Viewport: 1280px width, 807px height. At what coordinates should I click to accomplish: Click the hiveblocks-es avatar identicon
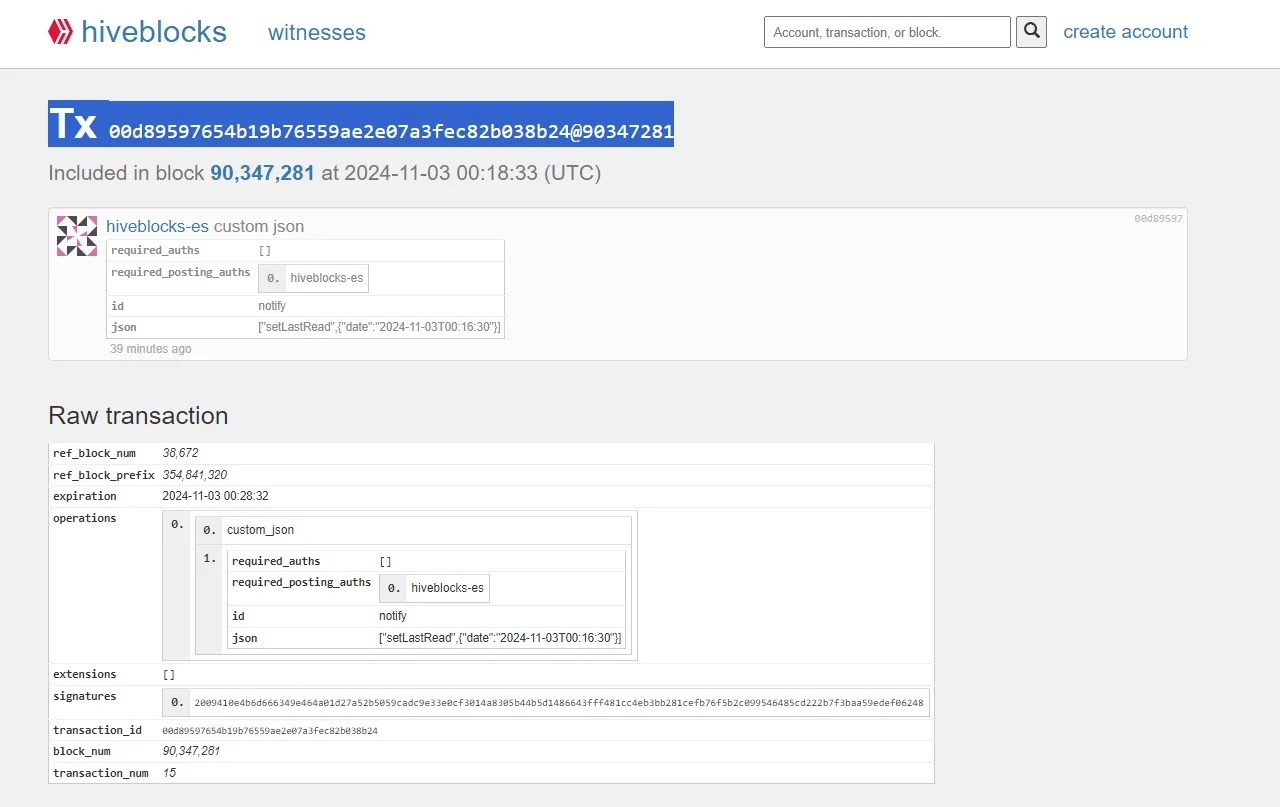pyautogui.click(x=77, y=236)
